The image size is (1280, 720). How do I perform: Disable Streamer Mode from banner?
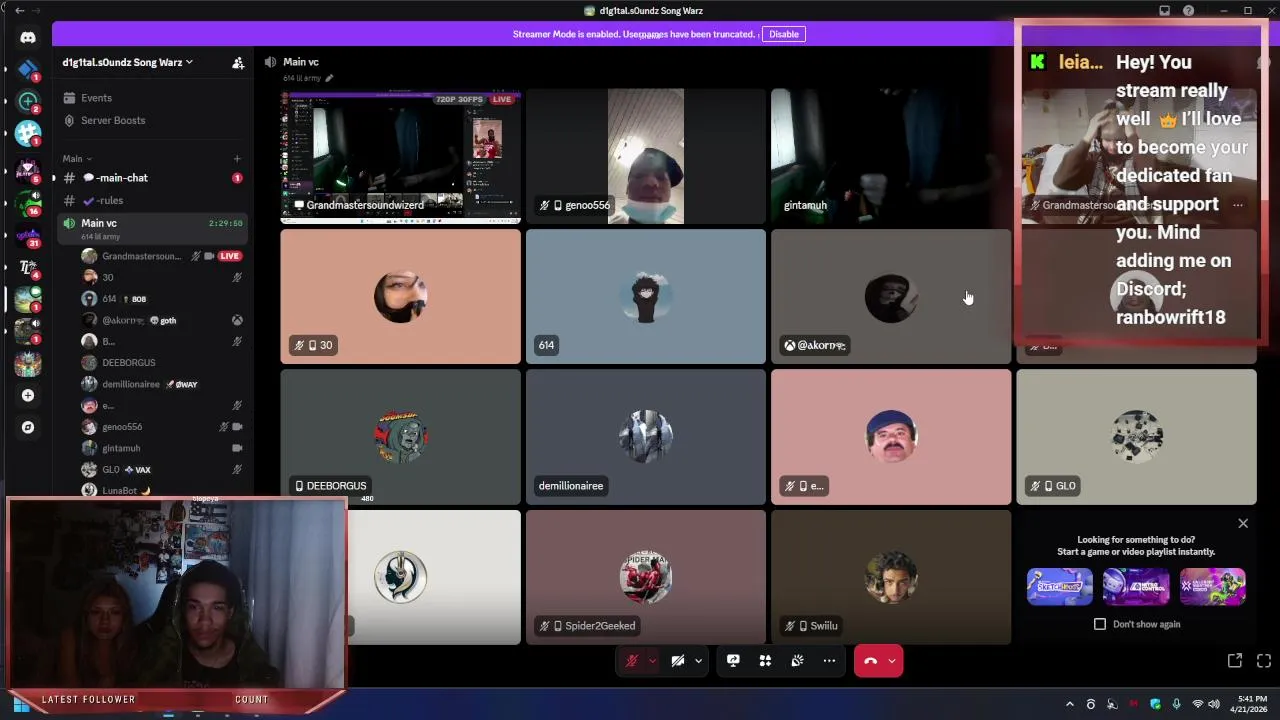pos(784,34)
